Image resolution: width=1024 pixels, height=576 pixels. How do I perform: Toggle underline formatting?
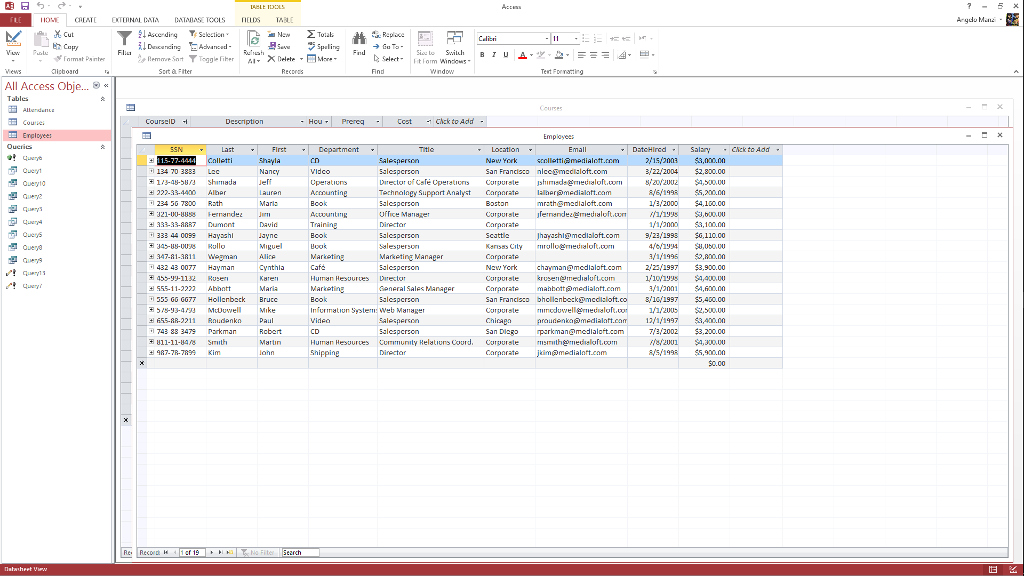[x=505, y=54]
